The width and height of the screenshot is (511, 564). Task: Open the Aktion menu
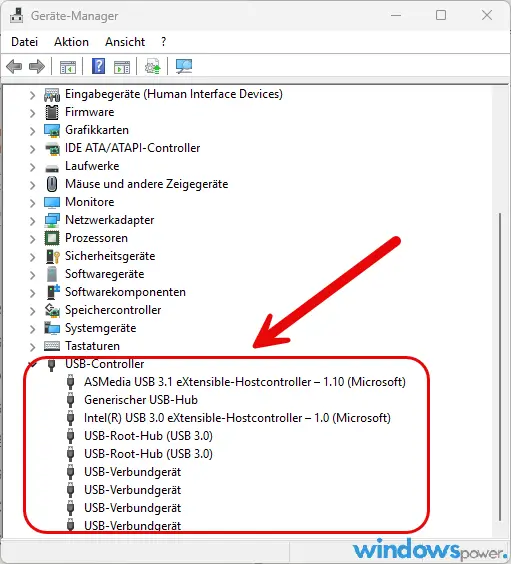71,42
